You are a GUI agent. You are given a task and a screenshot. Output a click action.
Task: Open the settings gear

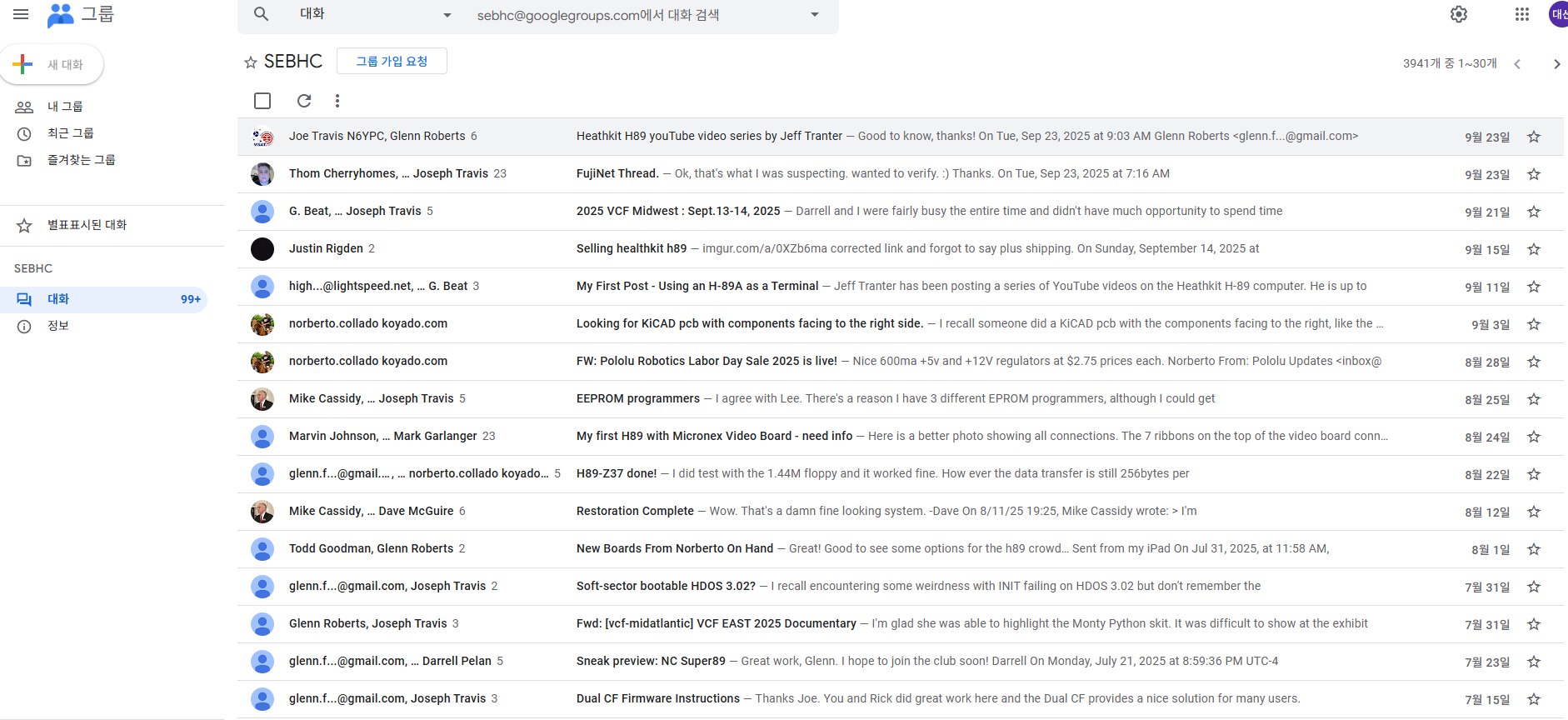1458,14
